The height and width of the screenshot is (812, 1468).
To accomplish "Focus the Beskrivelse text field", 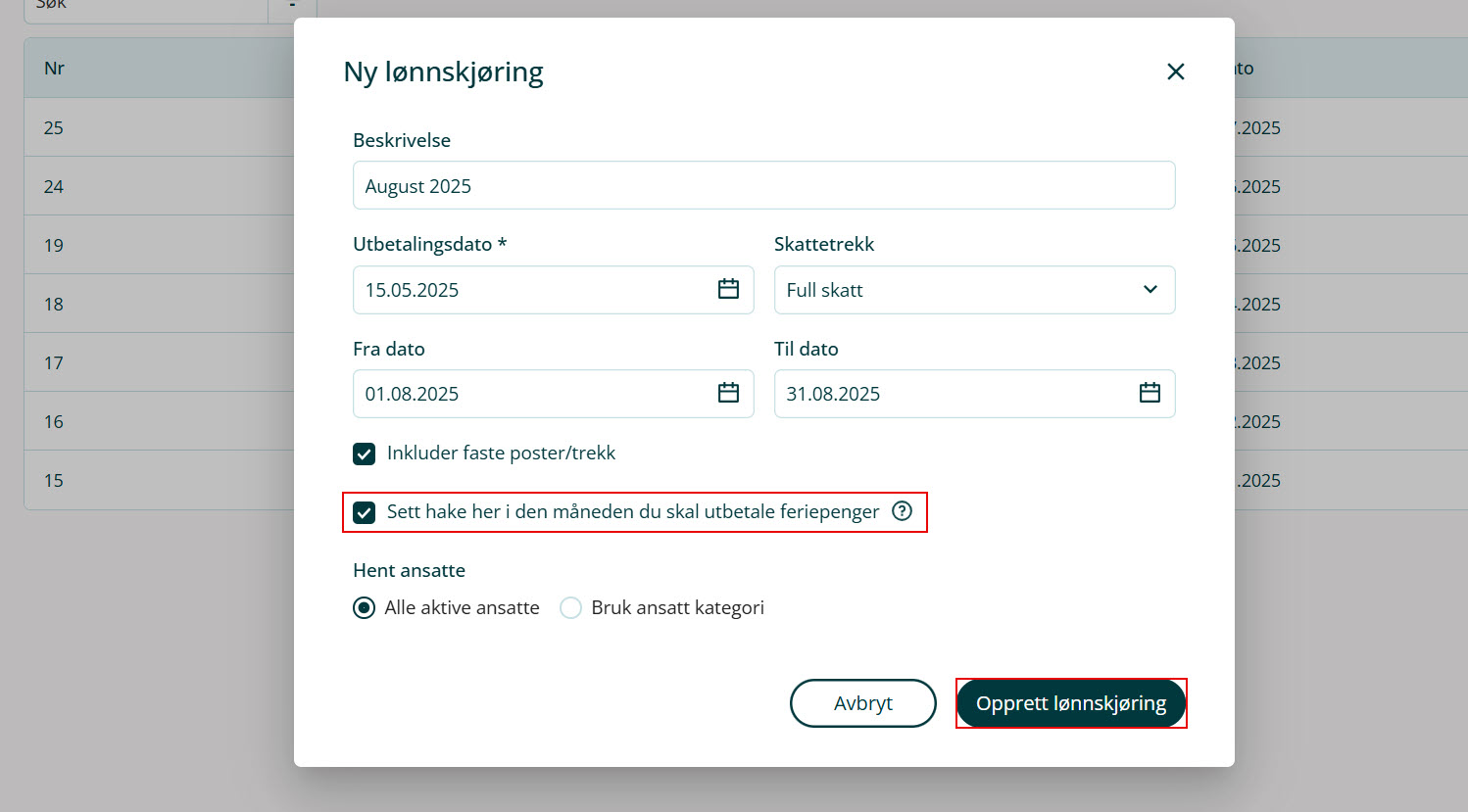I will [x=763, y=186].
